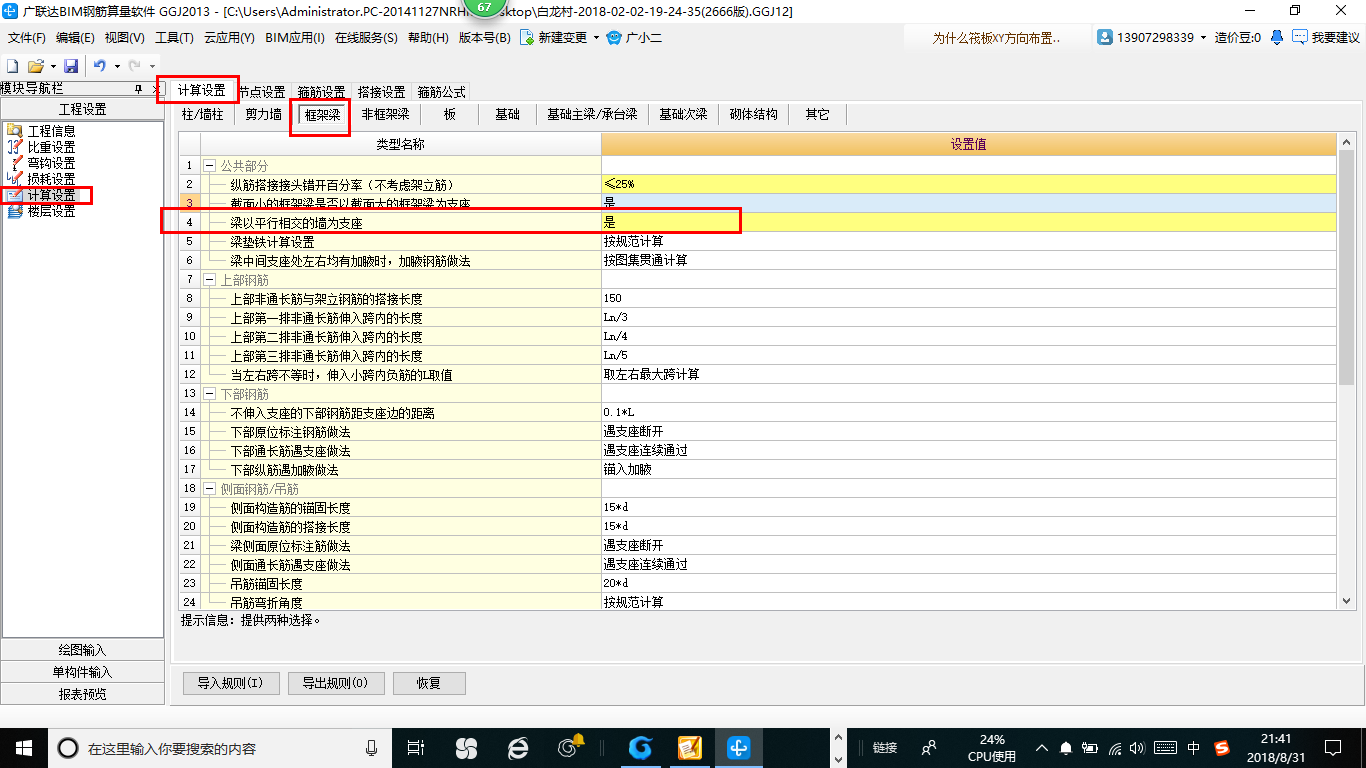Collapse the 下部钢筋 group

(210, 394)
